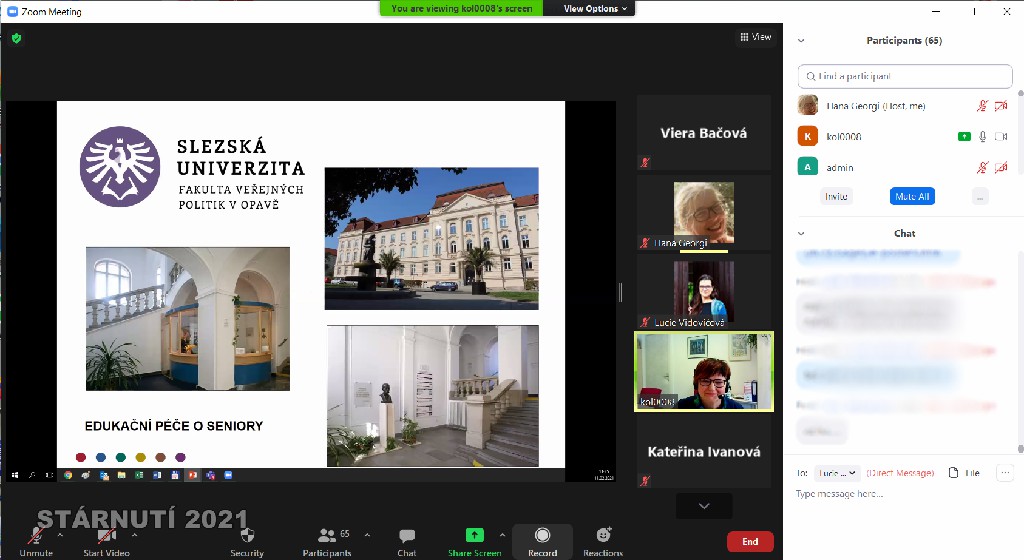Toggle Start Video camera button

tap(106, 537)
